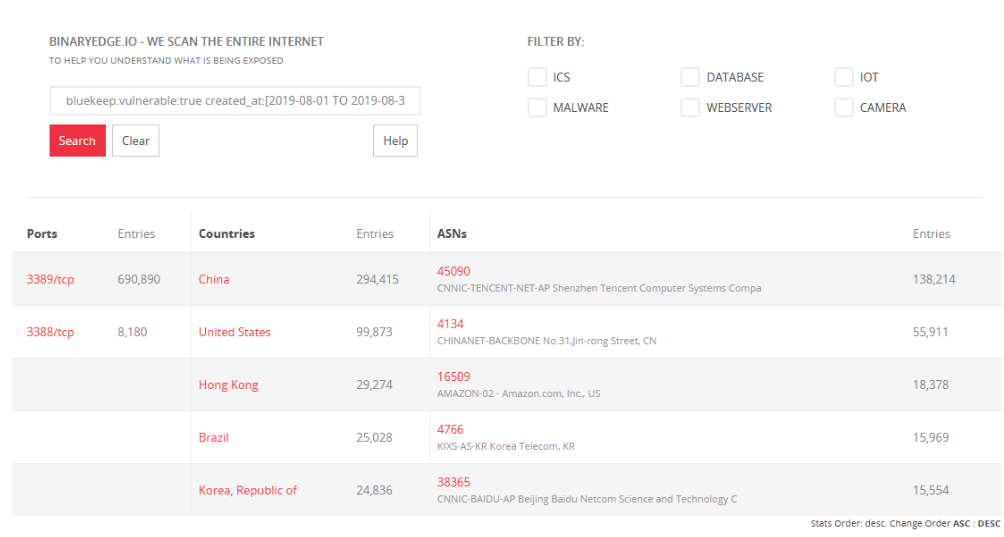This screenshot has width=1004, height=537.
Task: Enable the ICS filter checkbox
Action: coord(537,77)
